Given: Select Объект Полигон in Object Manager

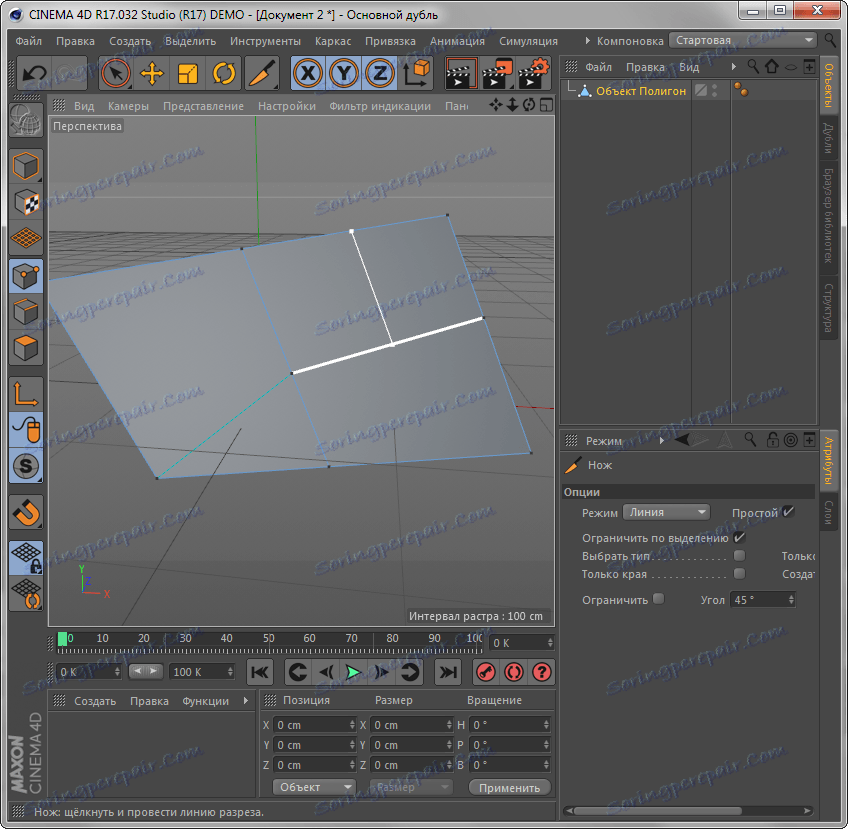Looking at the screenshot, I should [641, 91].
